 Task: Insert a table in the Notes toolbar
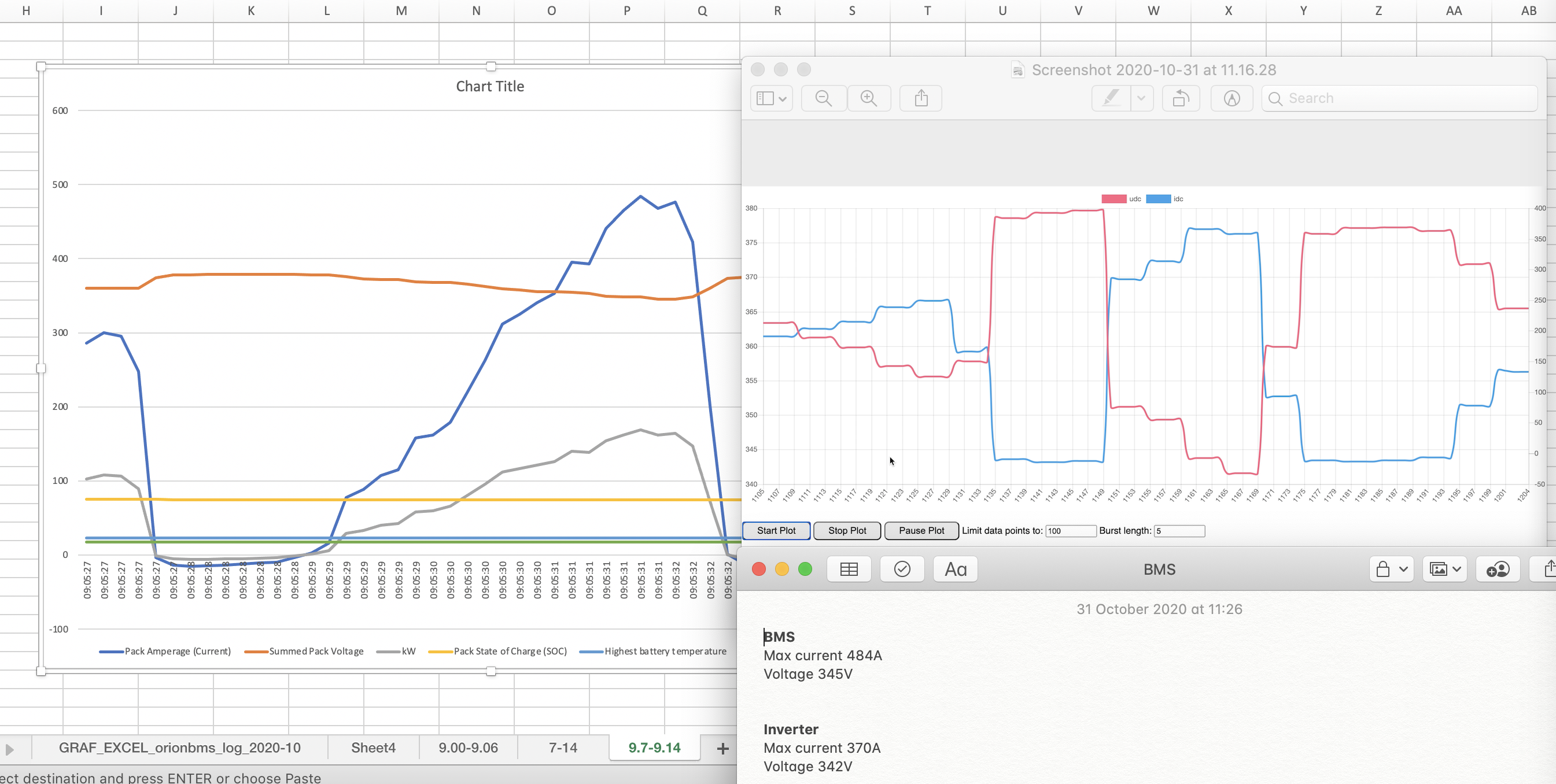(849, 569)
